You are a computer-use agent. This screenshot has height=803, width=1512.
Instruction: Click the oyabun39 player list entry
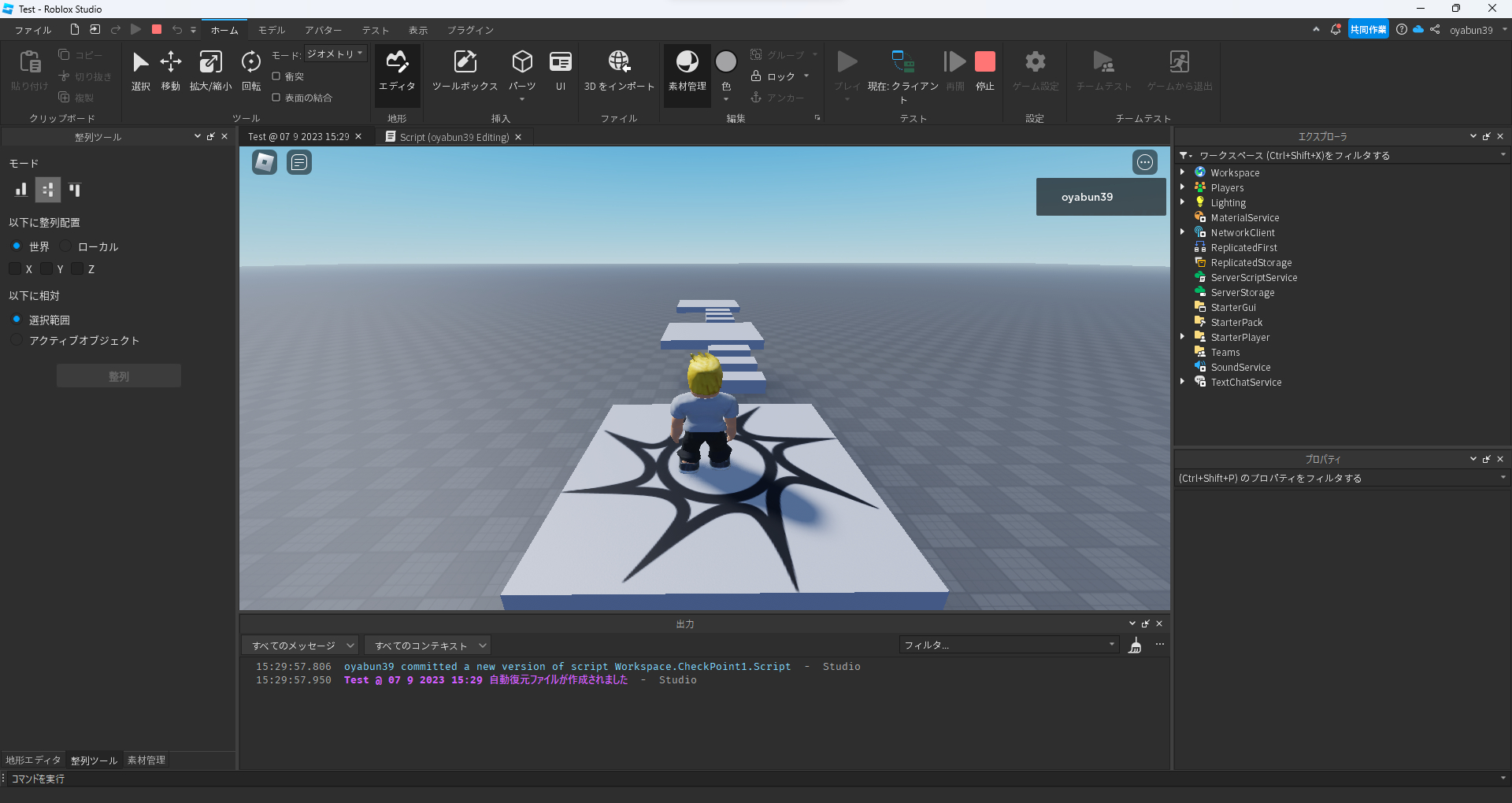(1101, 197)
